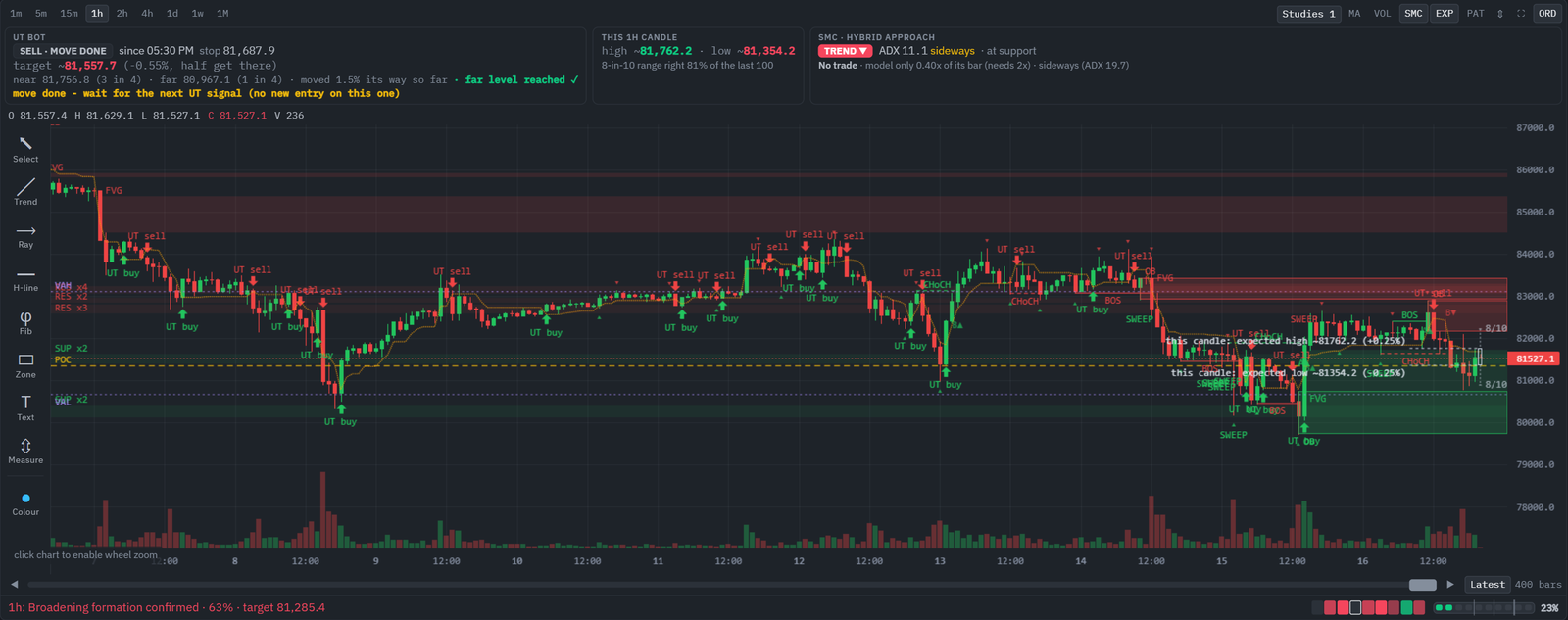Select the Text annotation tool

tap(25, 408)
